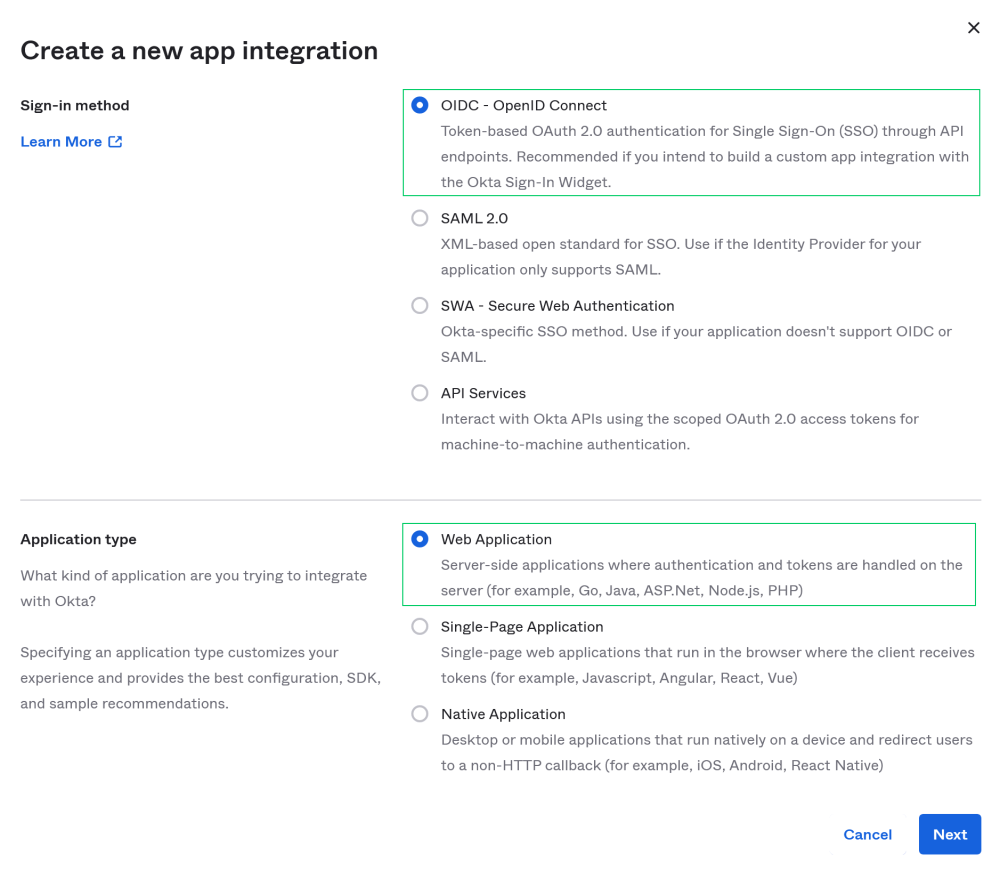Click the Native Application description text
Screen dimensions: 1000x871
(707, 752)
